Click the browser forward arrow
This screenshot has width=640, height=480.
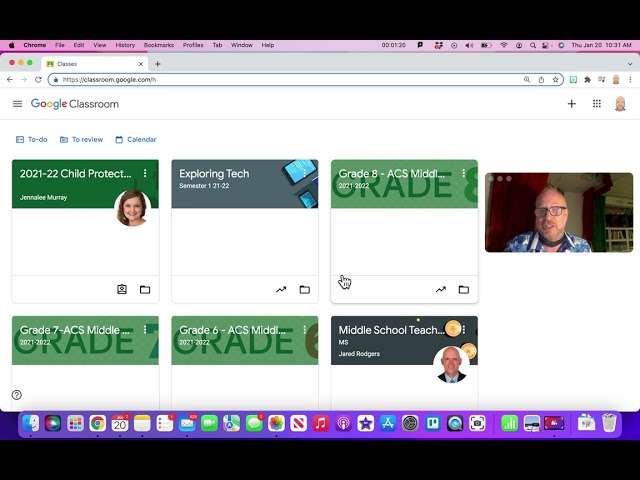[x=24, y=80]
